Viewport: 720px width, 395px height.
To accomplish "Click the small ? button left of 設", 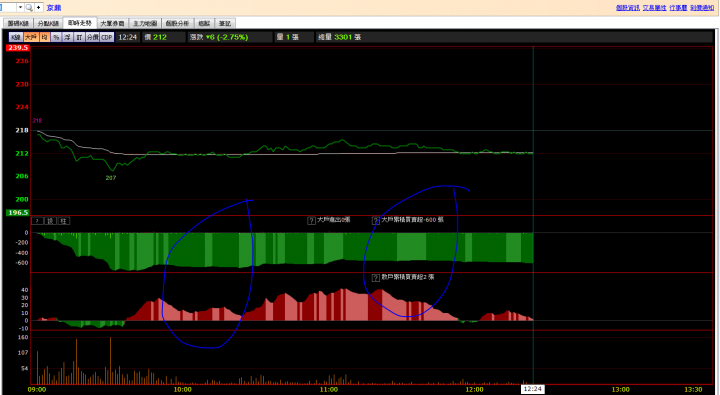I will [37, 221].
